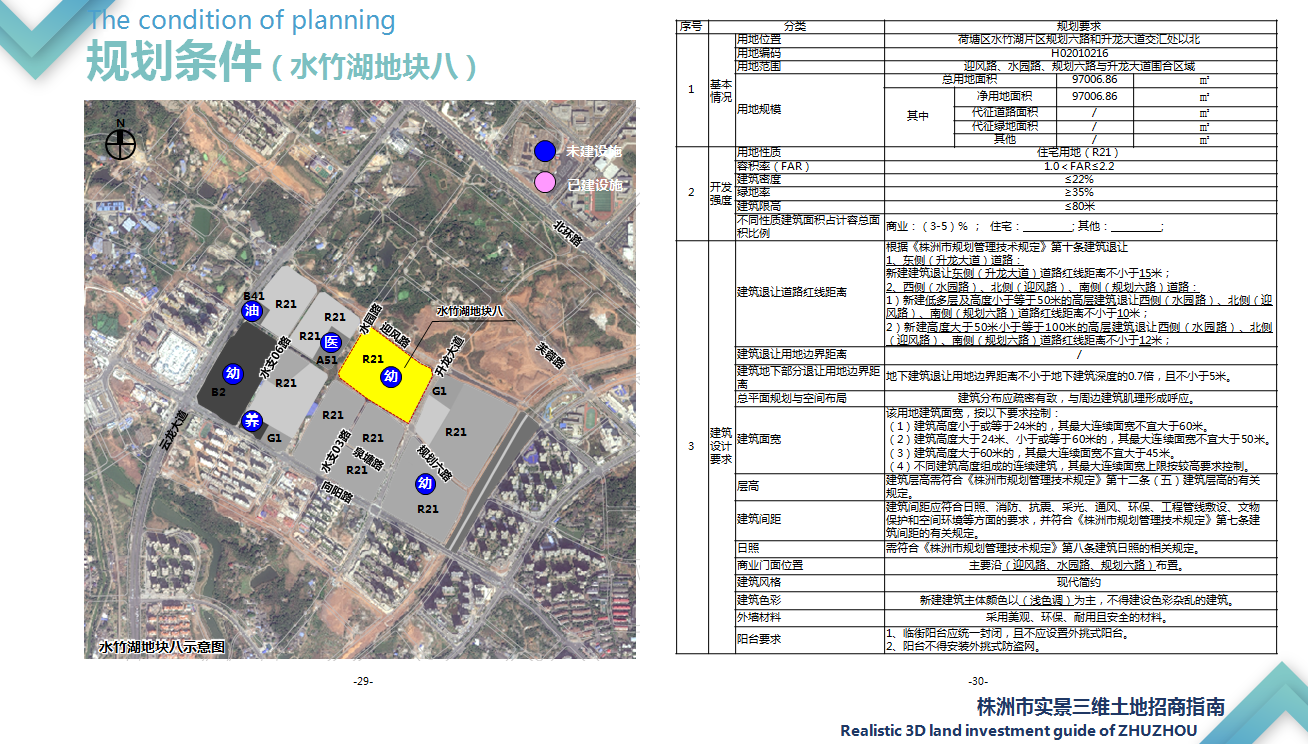Click the 建筑限高 ≤80米 value cell
The image size is (1308, 744).
(1079, 205)
